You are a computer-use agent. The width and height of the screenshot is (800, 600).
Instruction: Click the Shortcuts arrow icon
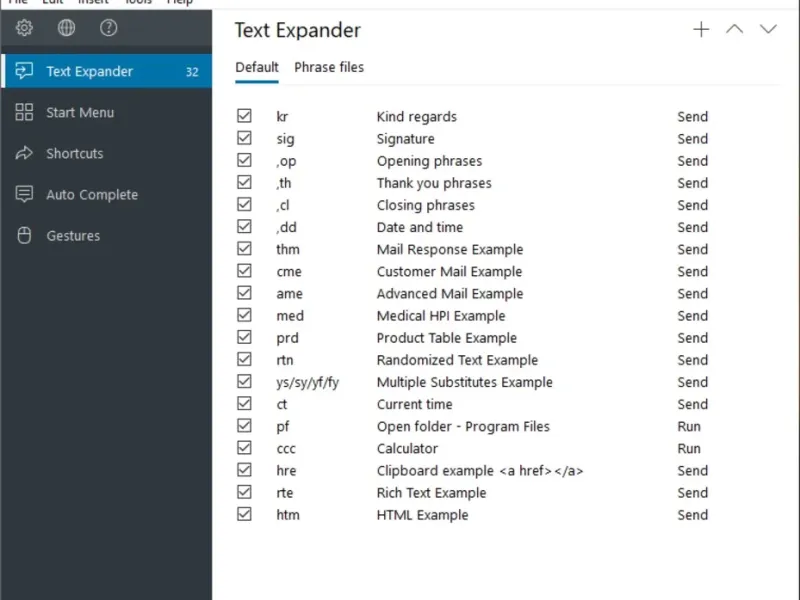[x=25, y=154]
